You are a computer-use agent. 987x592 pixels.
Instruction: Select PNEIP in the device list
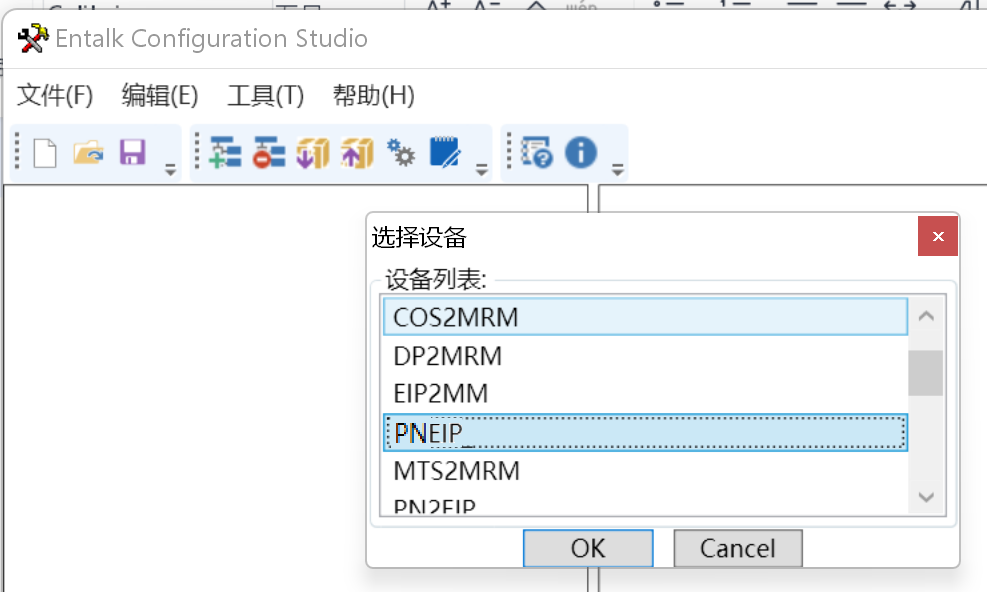point(645,433)
